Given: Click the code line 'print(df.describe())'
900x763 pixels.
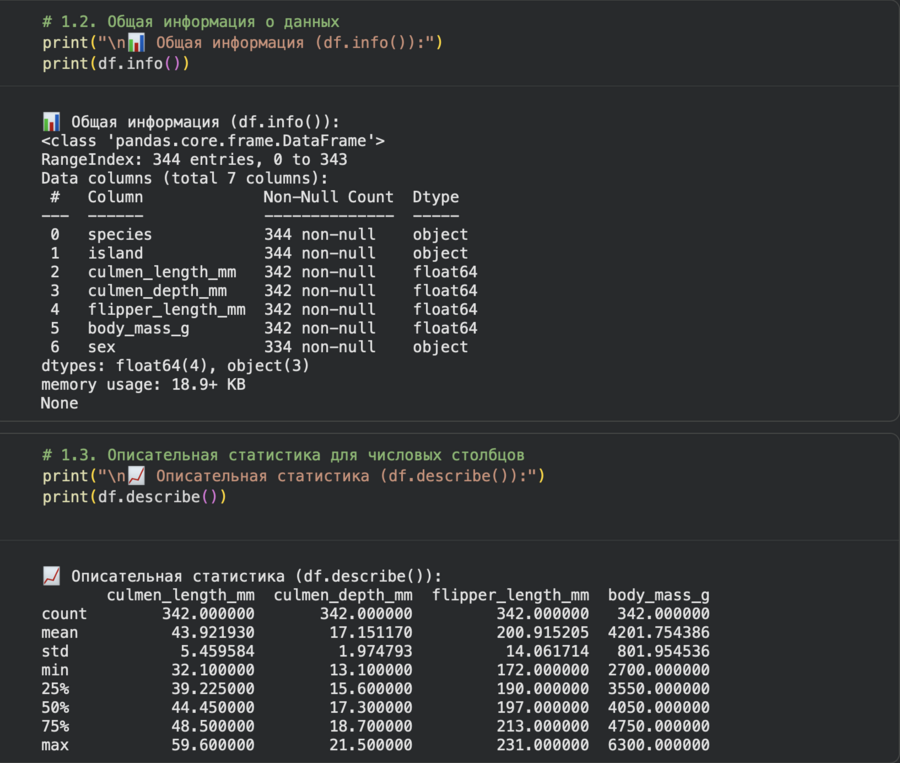Looking at the screenshot, I should pos(134,497).
